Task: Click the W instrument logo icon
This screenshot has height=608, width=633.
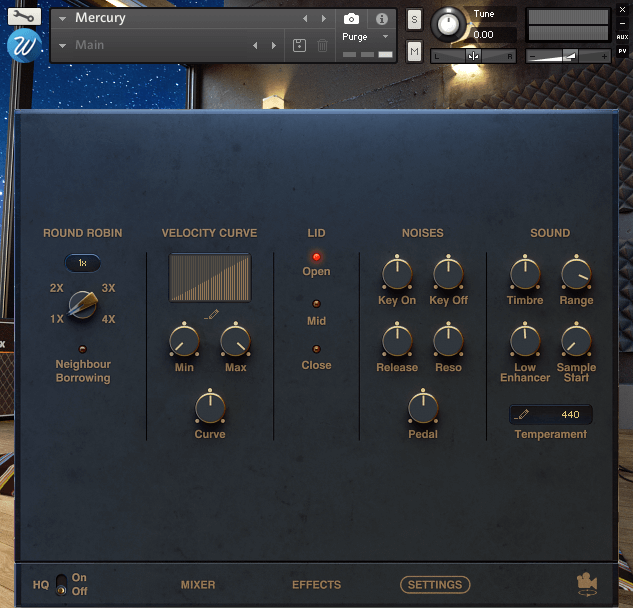Action: [24, 46]
